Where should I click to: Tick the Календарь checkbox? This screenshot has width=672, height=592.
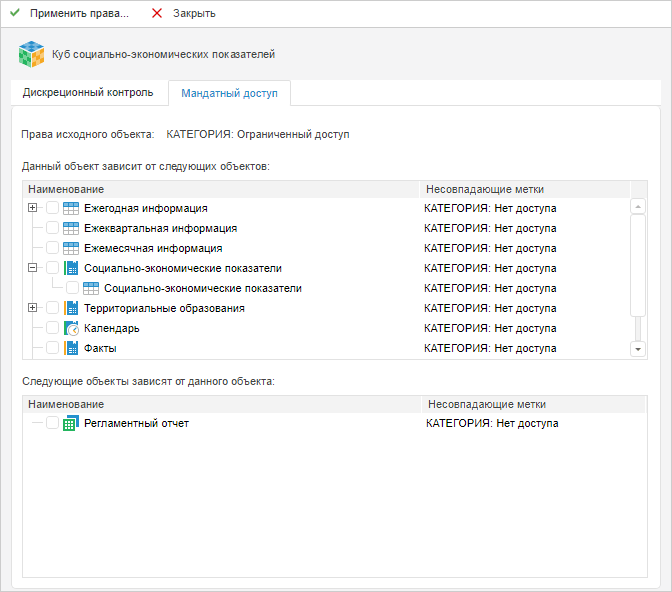pyautogui.click(x=53, y=328)
